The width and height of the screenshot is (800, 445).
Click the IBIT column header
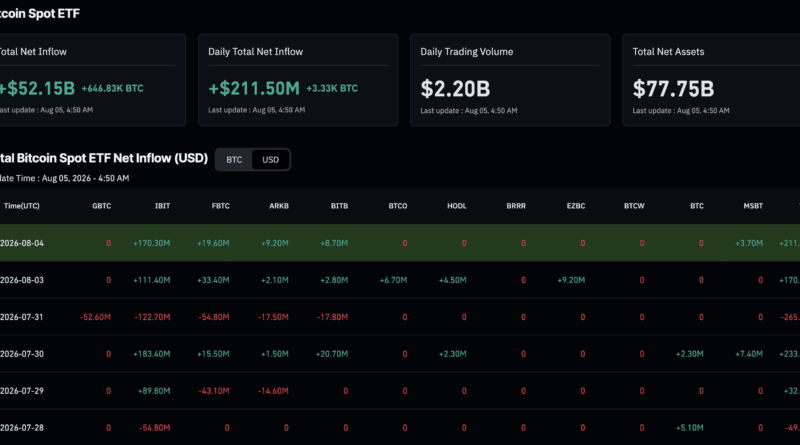pos(162,206)
